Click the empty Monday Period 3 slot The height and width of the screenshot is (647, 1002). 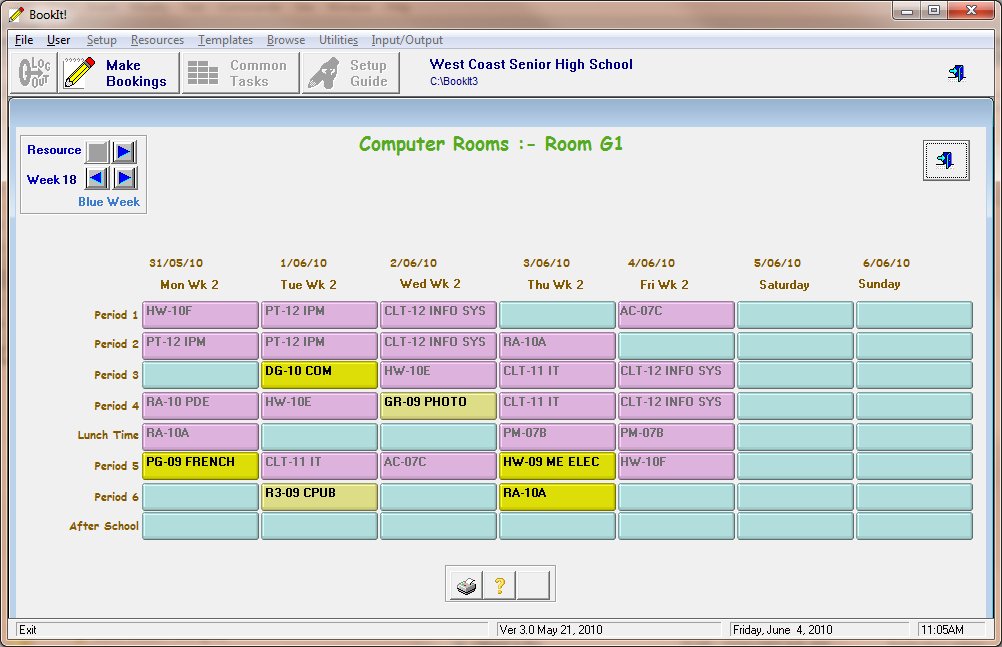click(200, 375)
